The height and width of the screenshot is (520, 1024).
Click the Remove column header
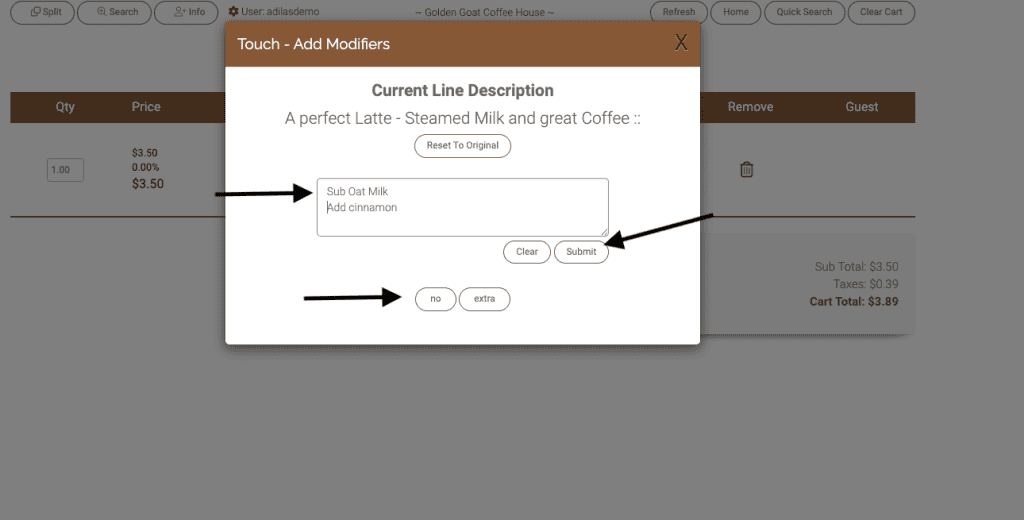[x=750, y=107]
